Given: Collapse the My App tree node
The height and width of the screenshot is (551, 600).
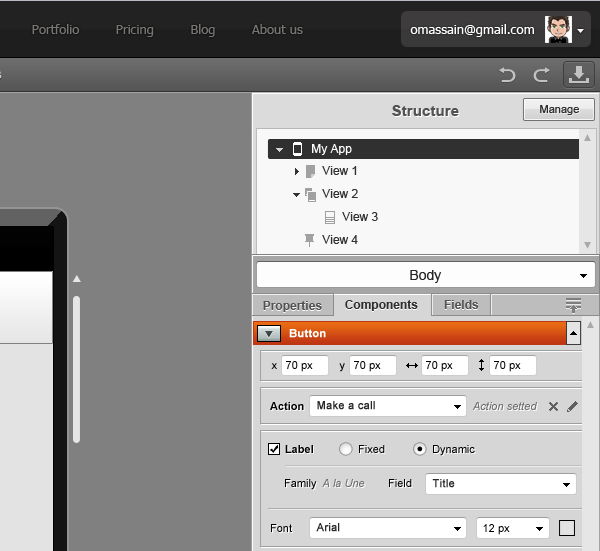Looking at the screenshot, I should tap(279, 150).
